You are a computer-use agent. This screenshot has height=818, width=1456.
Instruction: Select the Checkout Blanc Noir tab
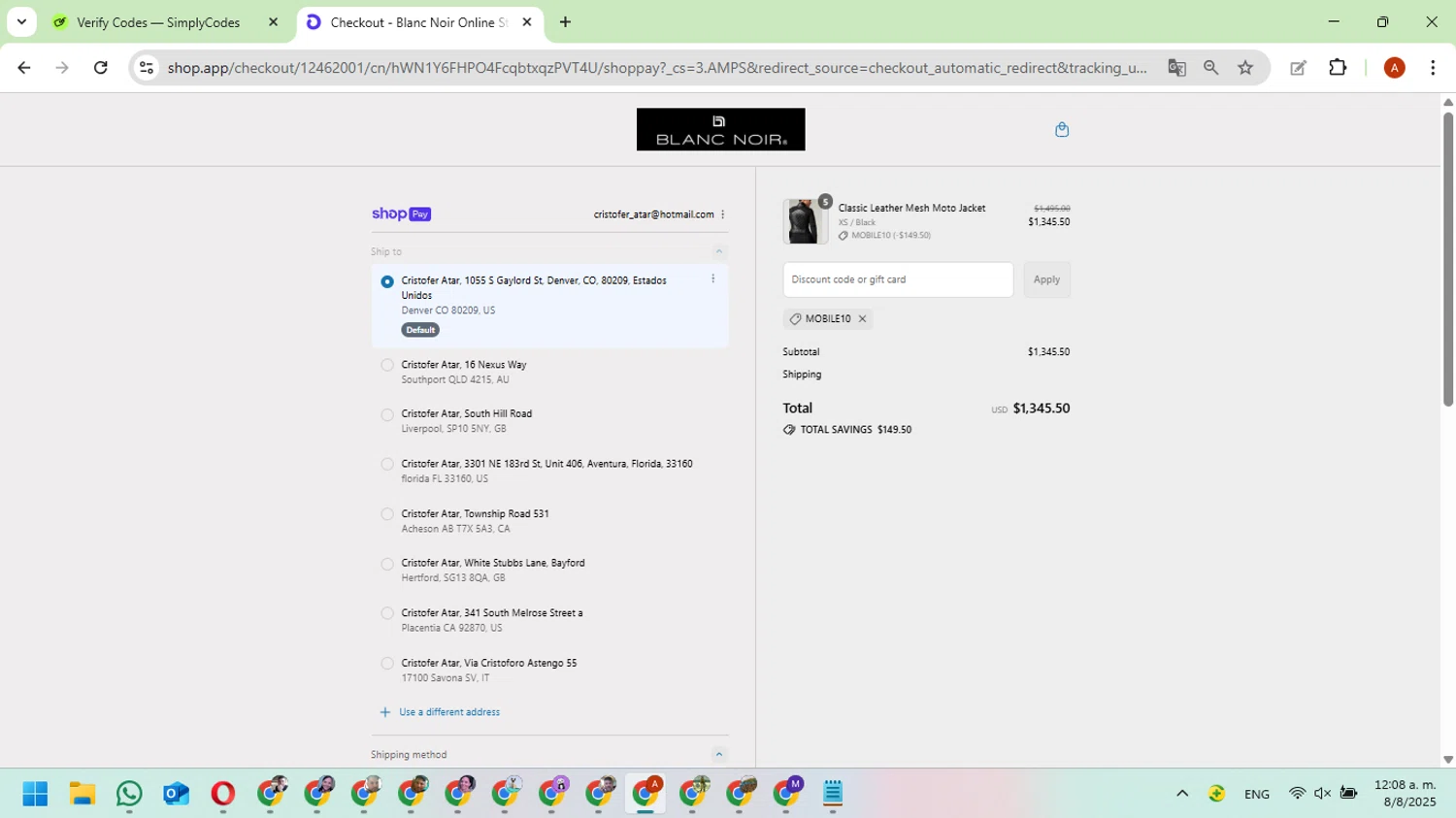pos(418,22)
